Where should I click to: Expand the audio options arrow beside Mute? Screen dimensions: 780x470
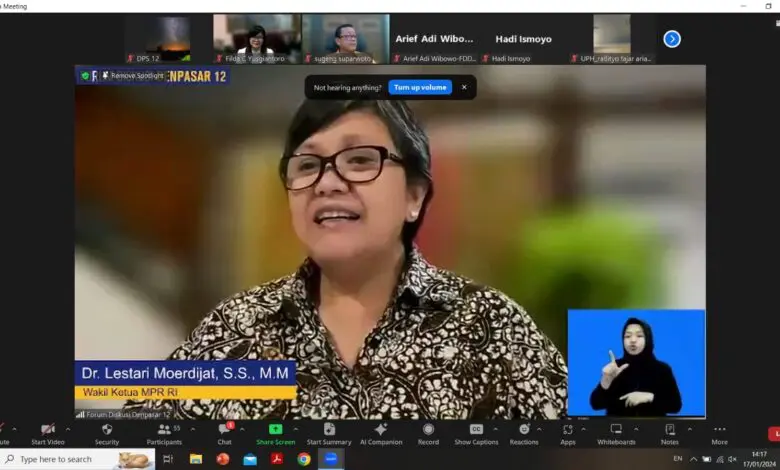coord(14,429)
